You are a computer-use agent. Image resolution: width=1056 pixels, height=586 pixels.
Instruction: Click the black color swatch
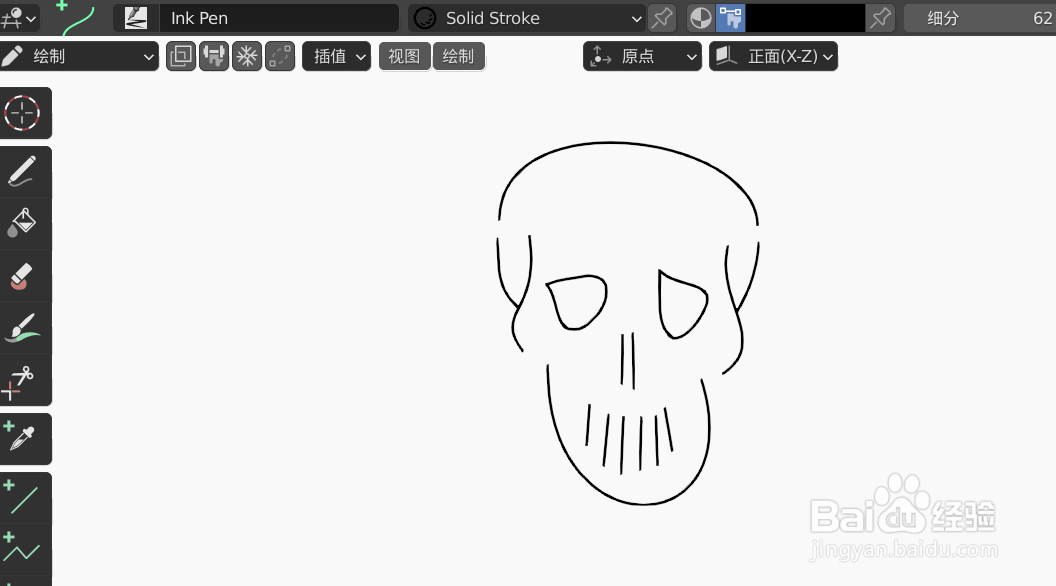click(805, 18)
